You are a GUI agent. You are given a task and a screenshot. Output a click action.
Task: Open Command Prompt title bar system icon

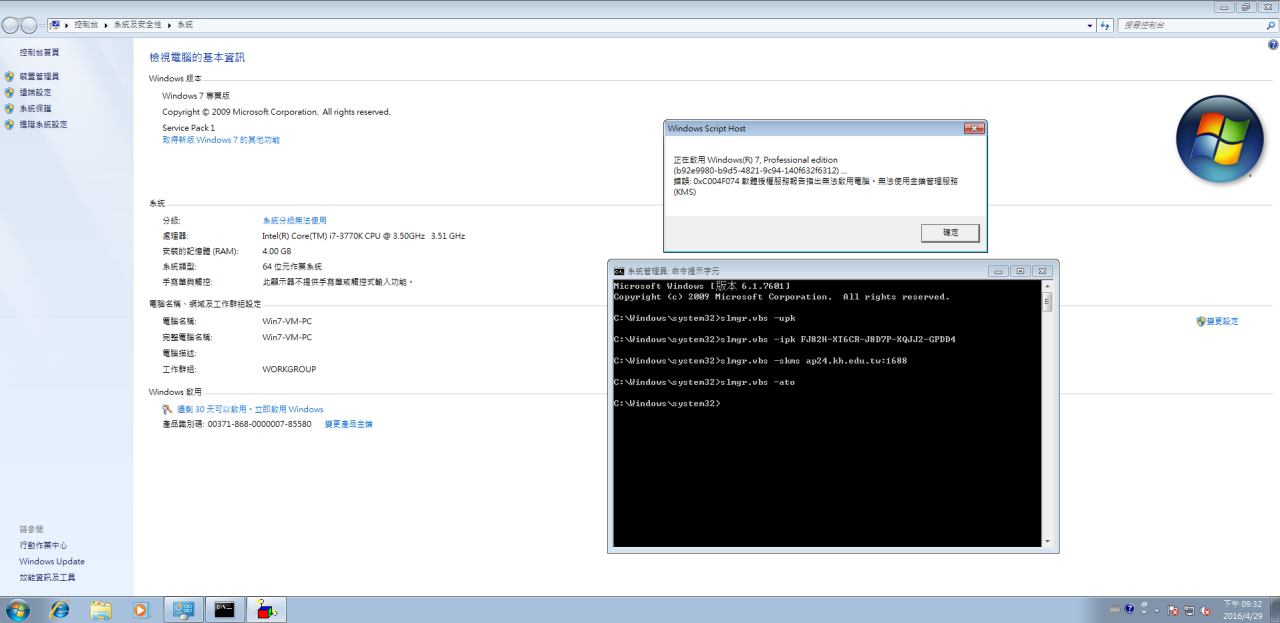point(619,271)
